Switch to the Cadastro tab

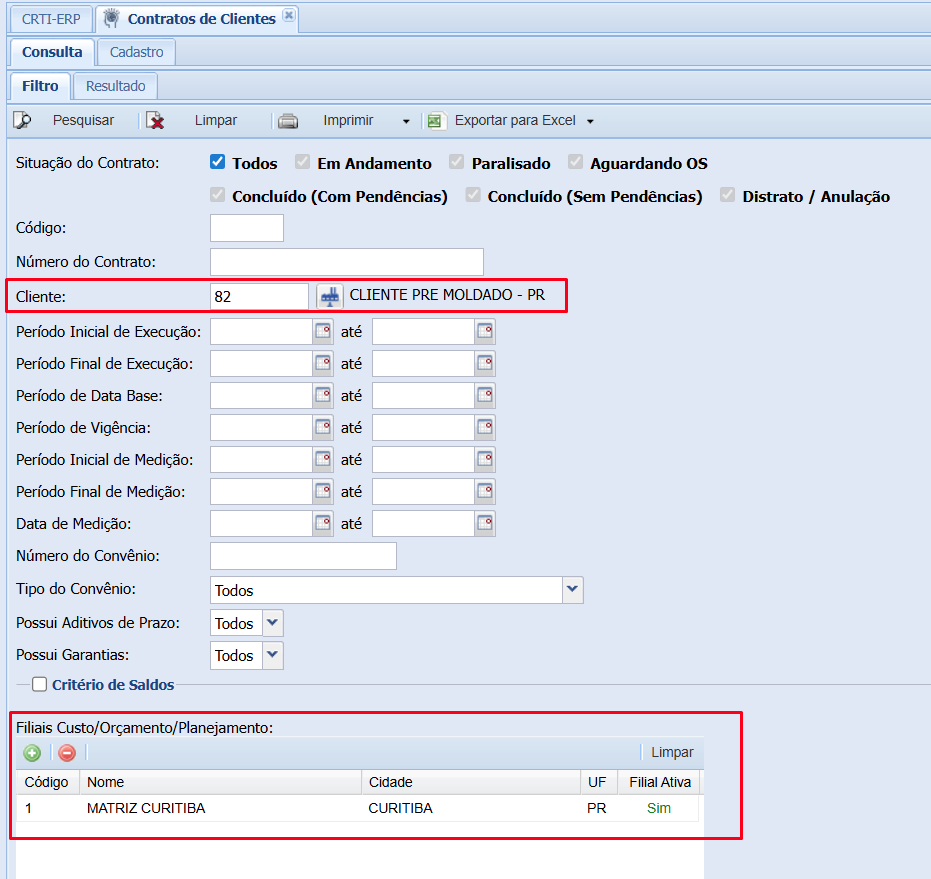coord(137,52)
